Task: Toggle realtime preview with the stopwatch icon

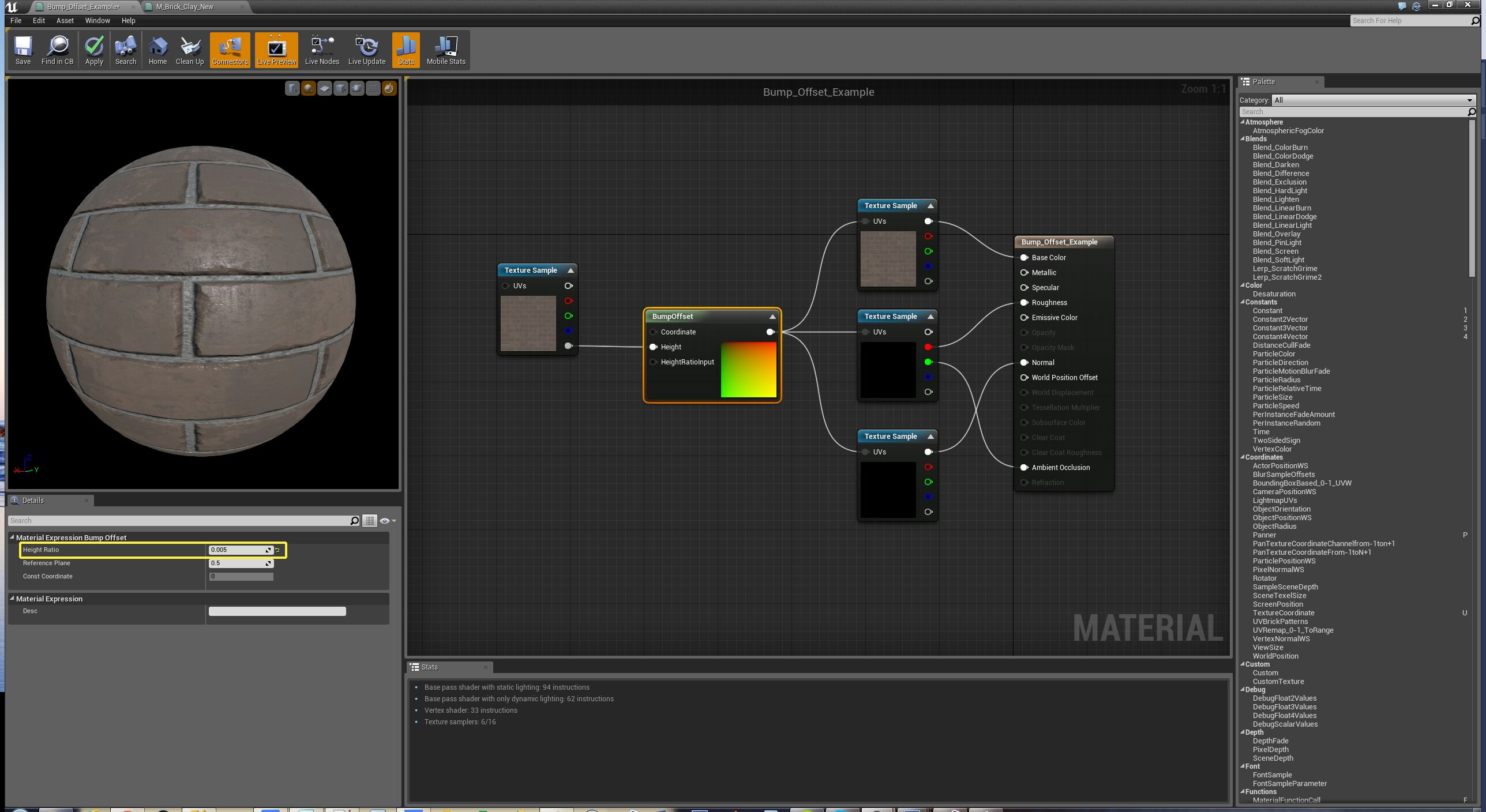Action: point(390,89)
